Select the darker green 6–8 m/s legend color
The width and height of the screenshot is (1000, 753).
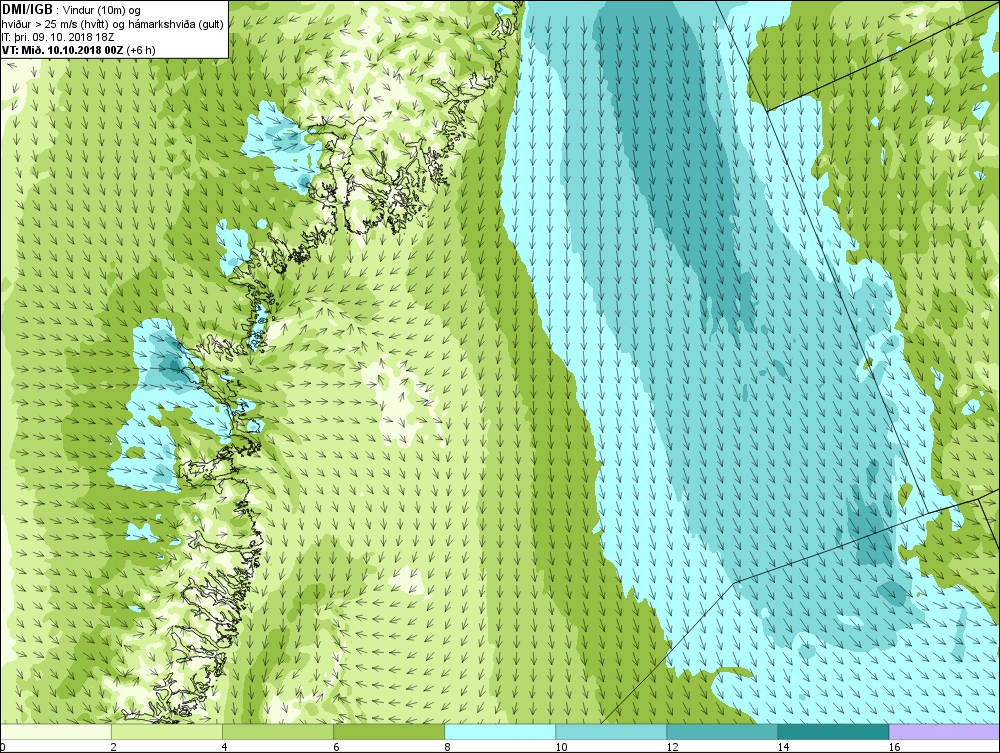pyautogui.click(x=389, y=732)
